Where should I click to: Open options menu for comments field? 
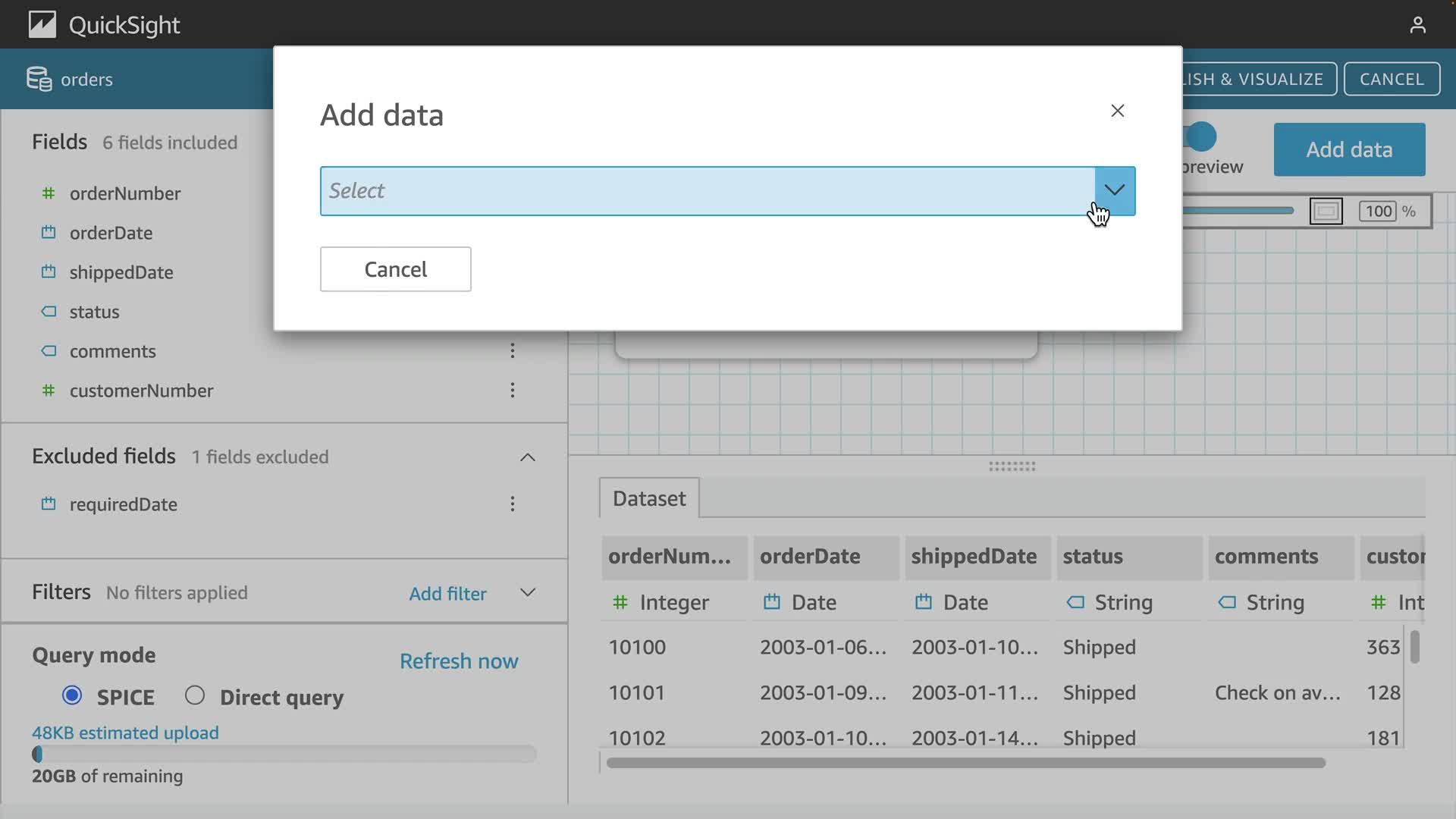click(513, 351)
